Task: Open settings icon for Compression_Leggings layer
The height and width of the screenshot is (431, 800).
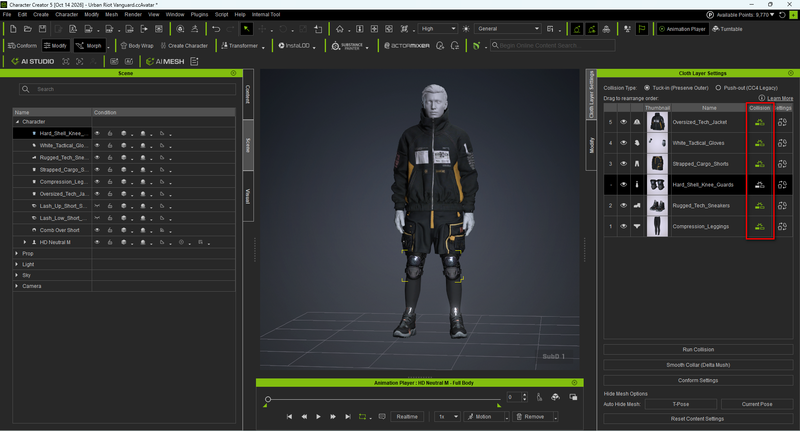Action: click(x=782, y=226)
